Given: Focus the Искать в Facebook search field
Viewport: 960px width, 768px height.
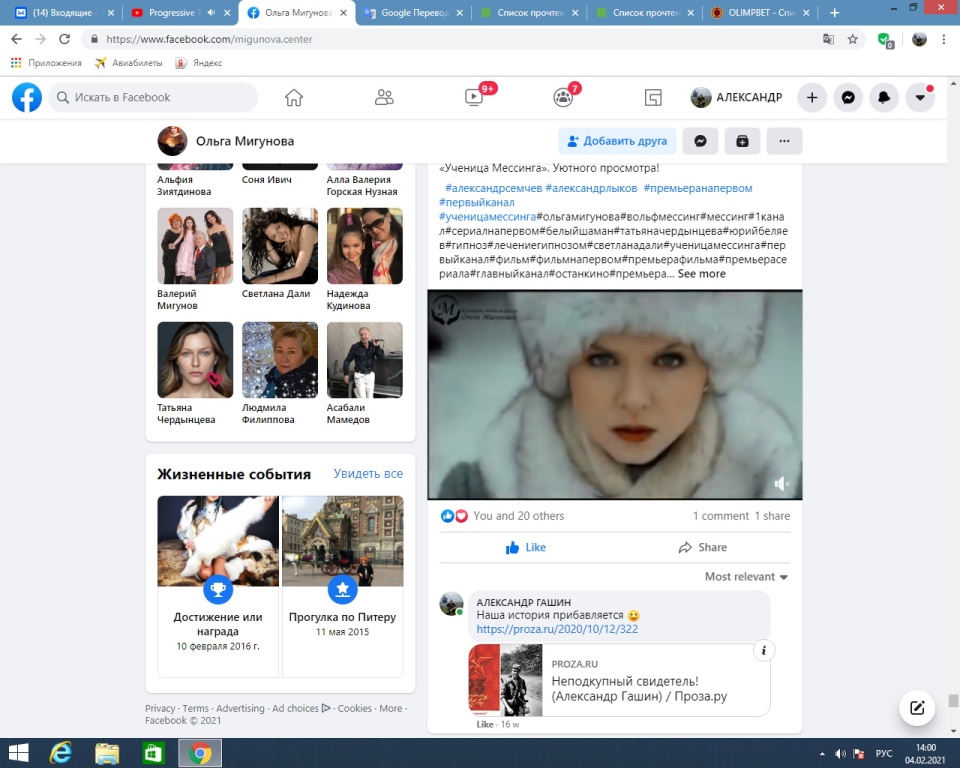Looking at the screenshot, I should tap(153, 97).
